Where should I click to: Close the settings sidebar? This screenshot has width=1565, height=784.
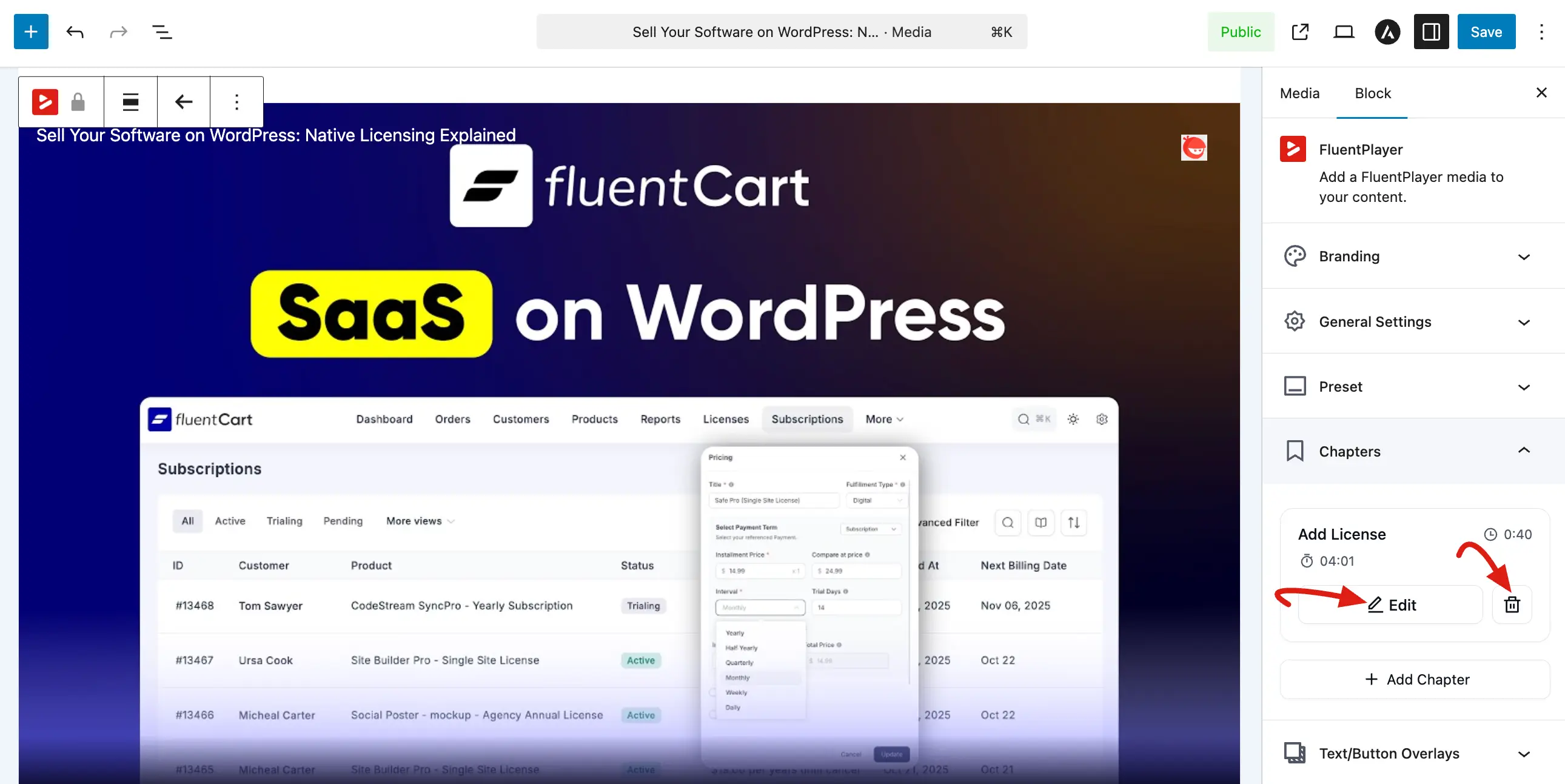point(1541,92)
